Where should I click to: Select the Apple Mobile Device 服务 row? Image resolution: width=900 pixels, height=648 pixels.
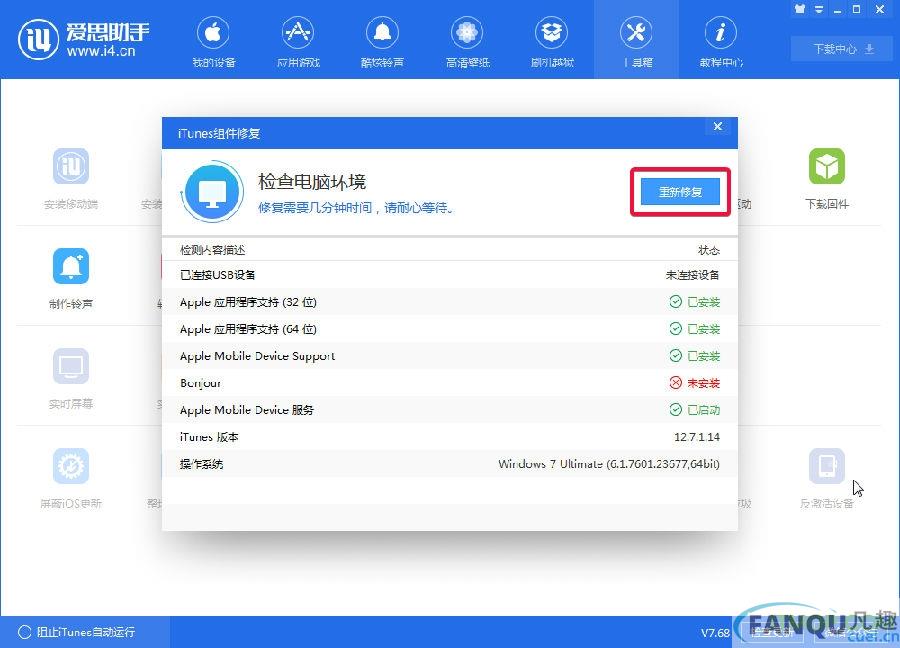pos(449,410)
